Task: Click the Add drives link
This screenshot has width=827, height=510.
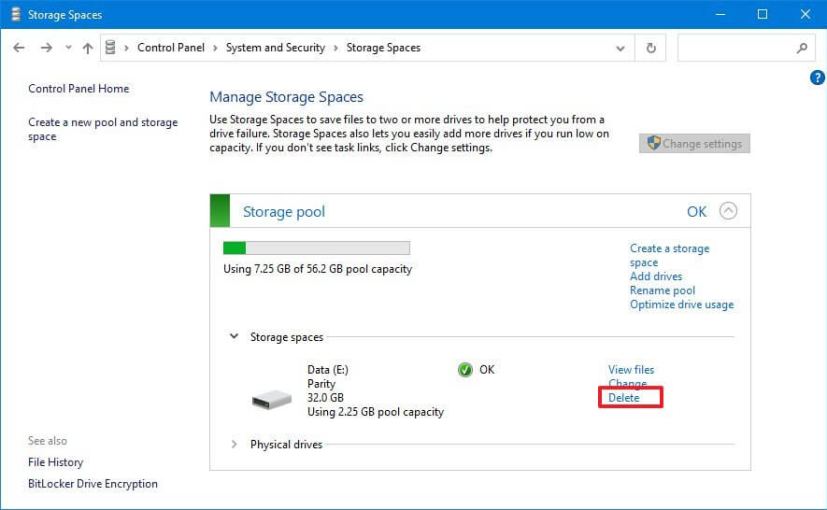Action: tap(656, 276)
